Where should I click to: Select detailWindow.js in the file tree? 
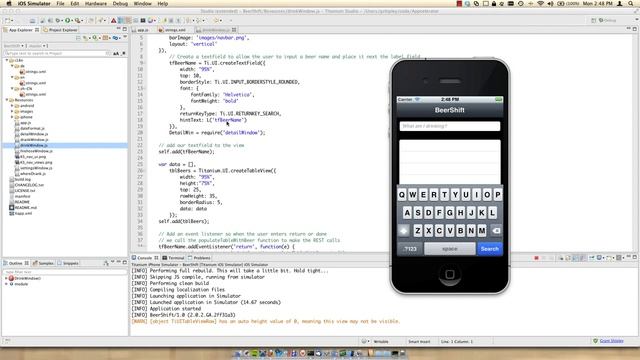pyautogui.click(x=34, y=134)
